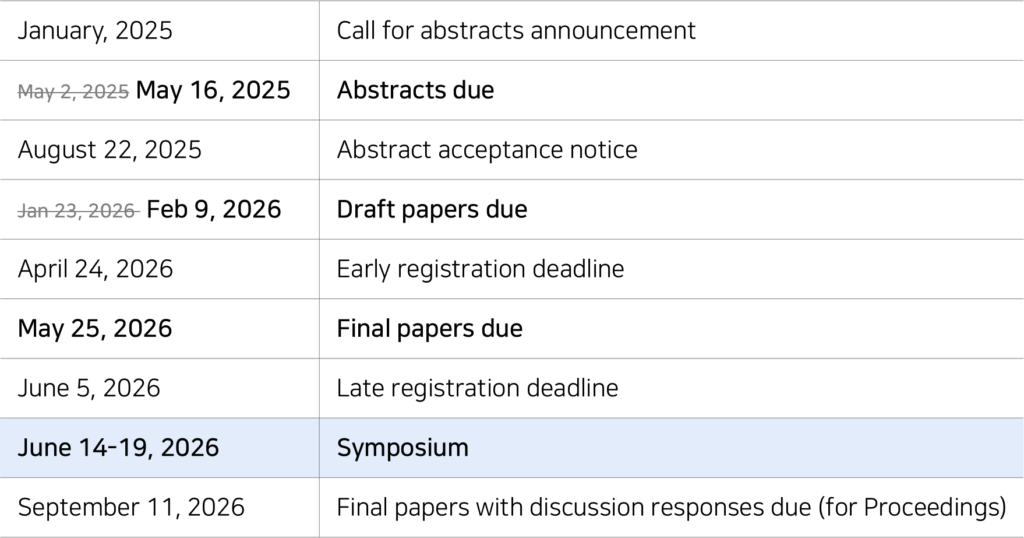Click the 'April 24, 2026' date cell
This screenshot has width=1024, height=538.
click(95, 269)
